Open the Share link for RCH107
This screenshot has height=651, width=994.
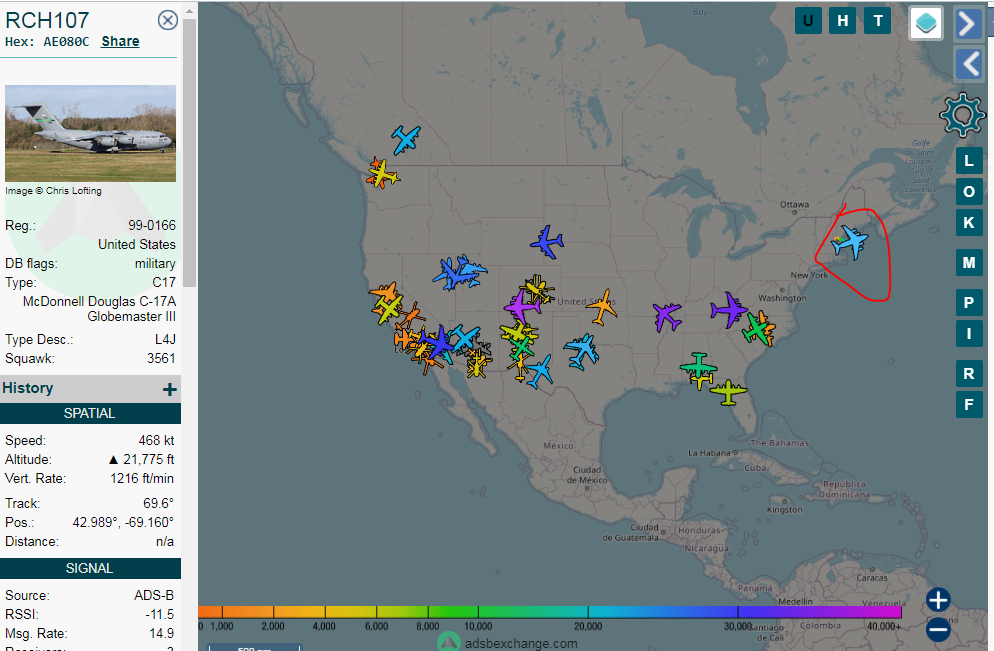point(120,41)
